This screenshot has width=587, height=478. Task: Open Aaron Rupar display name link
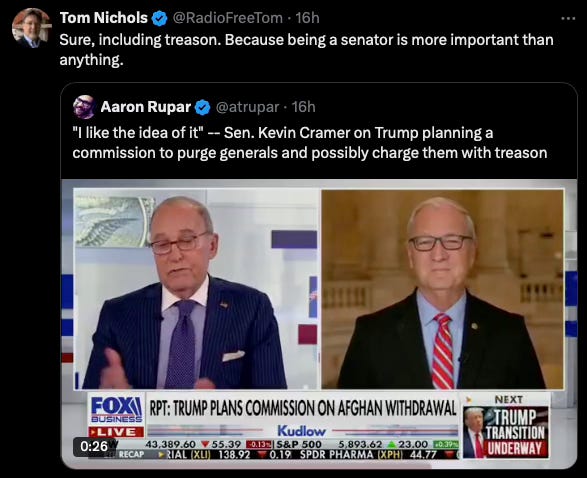tap(146, 107)
